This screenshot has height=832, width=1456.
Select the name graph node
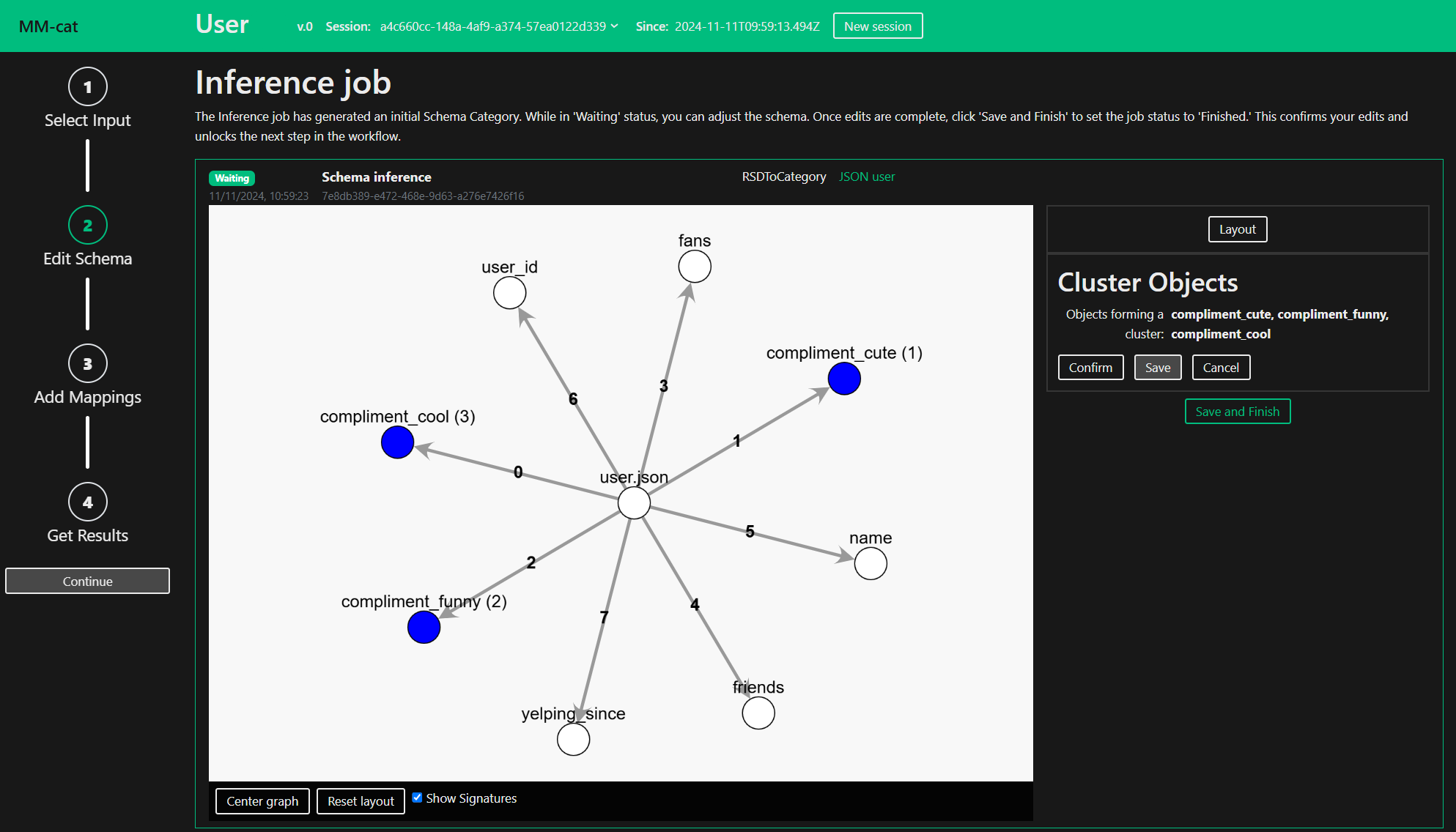pyautogui.click(x=871, y=564)
